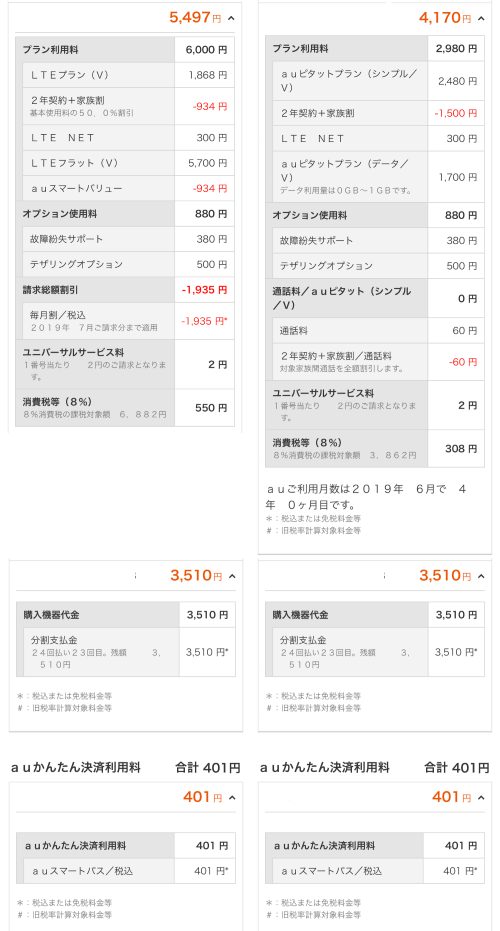Click the auご利用月数 usage months note
Viewport: 500px width, 931px height.
[x=366, y=497]
